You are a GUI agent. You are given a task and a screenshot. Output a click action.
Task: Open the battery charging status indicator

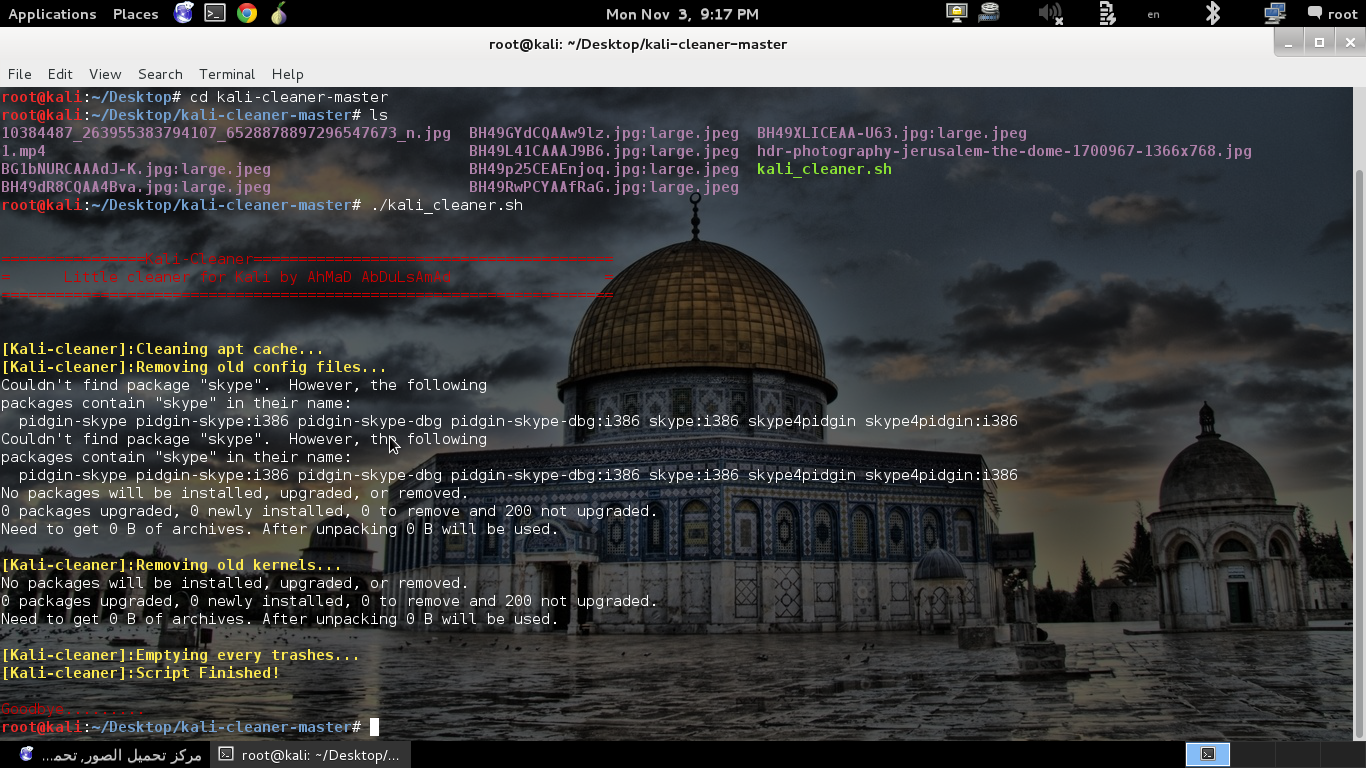[1107, 13]
